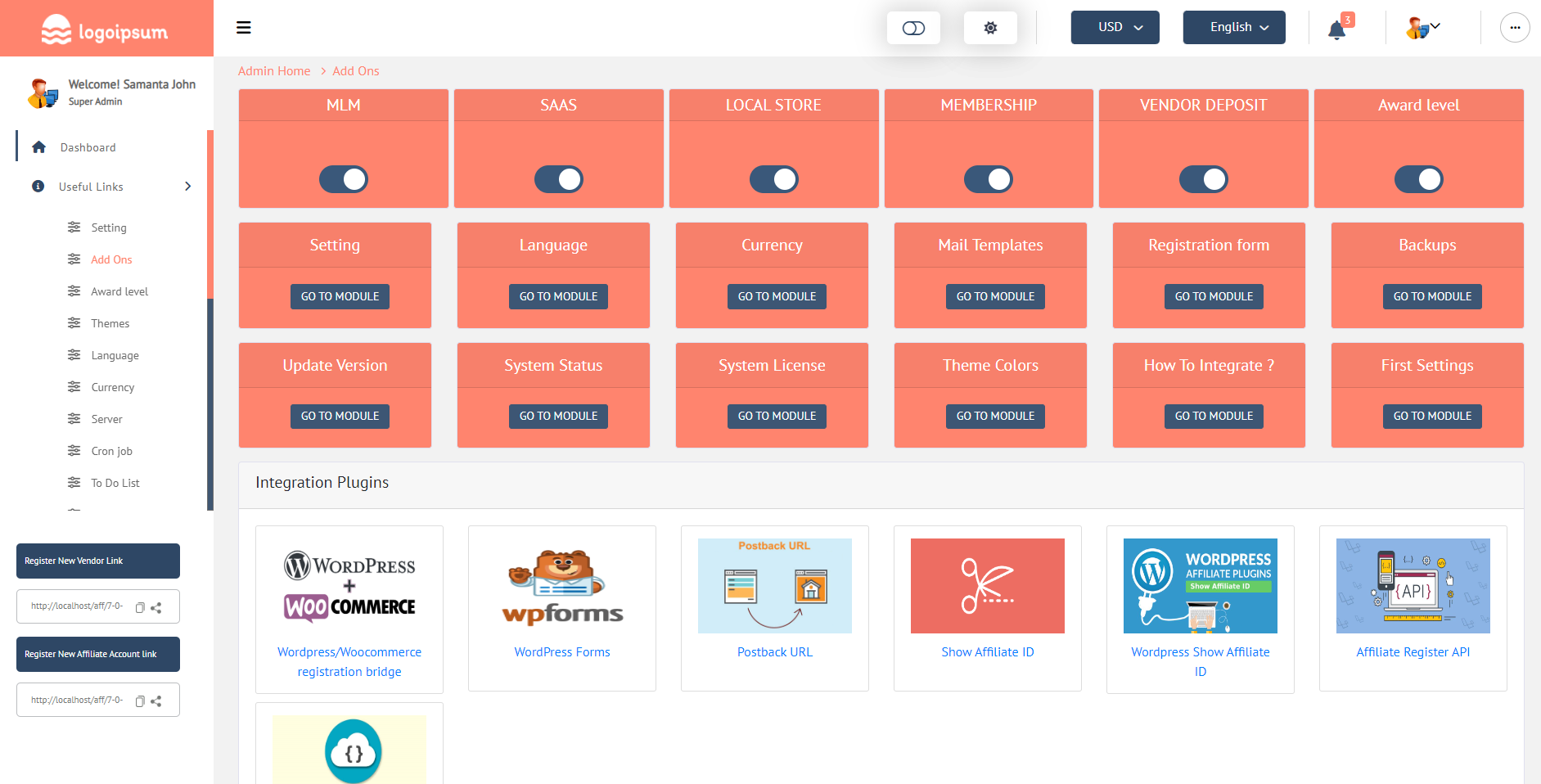Click the Server sidebar icon
Screen dimensions: 1541x784
[x=73, y=419]
